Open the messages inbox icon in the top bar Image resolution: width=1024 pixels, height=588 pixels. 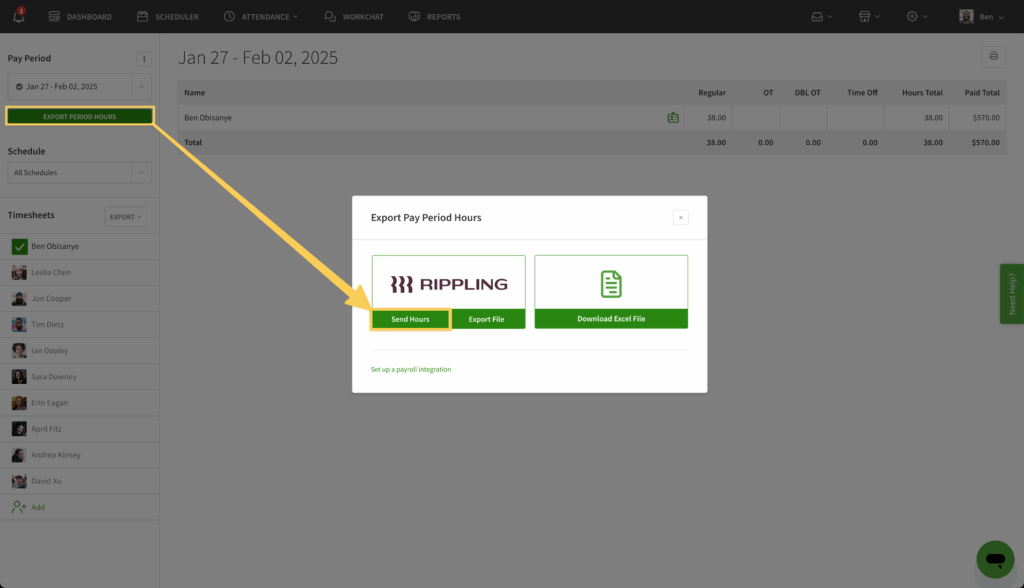[818, 15]
